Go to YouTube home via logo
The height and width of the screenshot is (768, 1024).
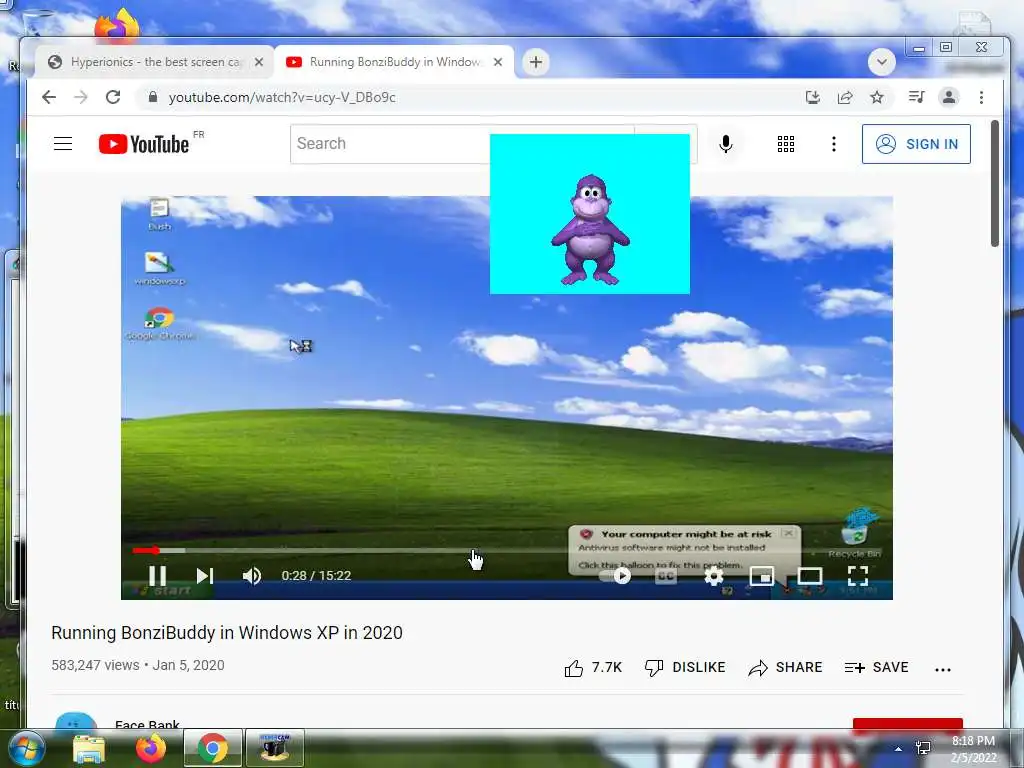[144, 144]
